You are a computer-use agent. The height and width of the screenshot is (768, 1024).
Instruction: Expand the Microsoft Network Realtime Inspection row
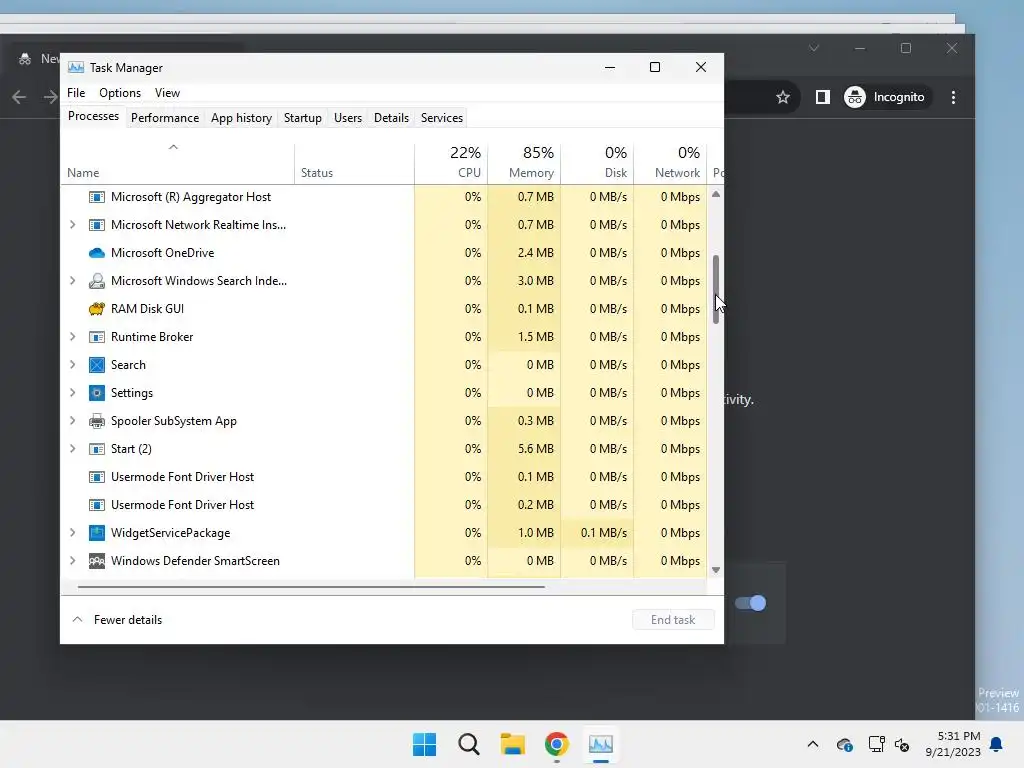tap(72, 225)
